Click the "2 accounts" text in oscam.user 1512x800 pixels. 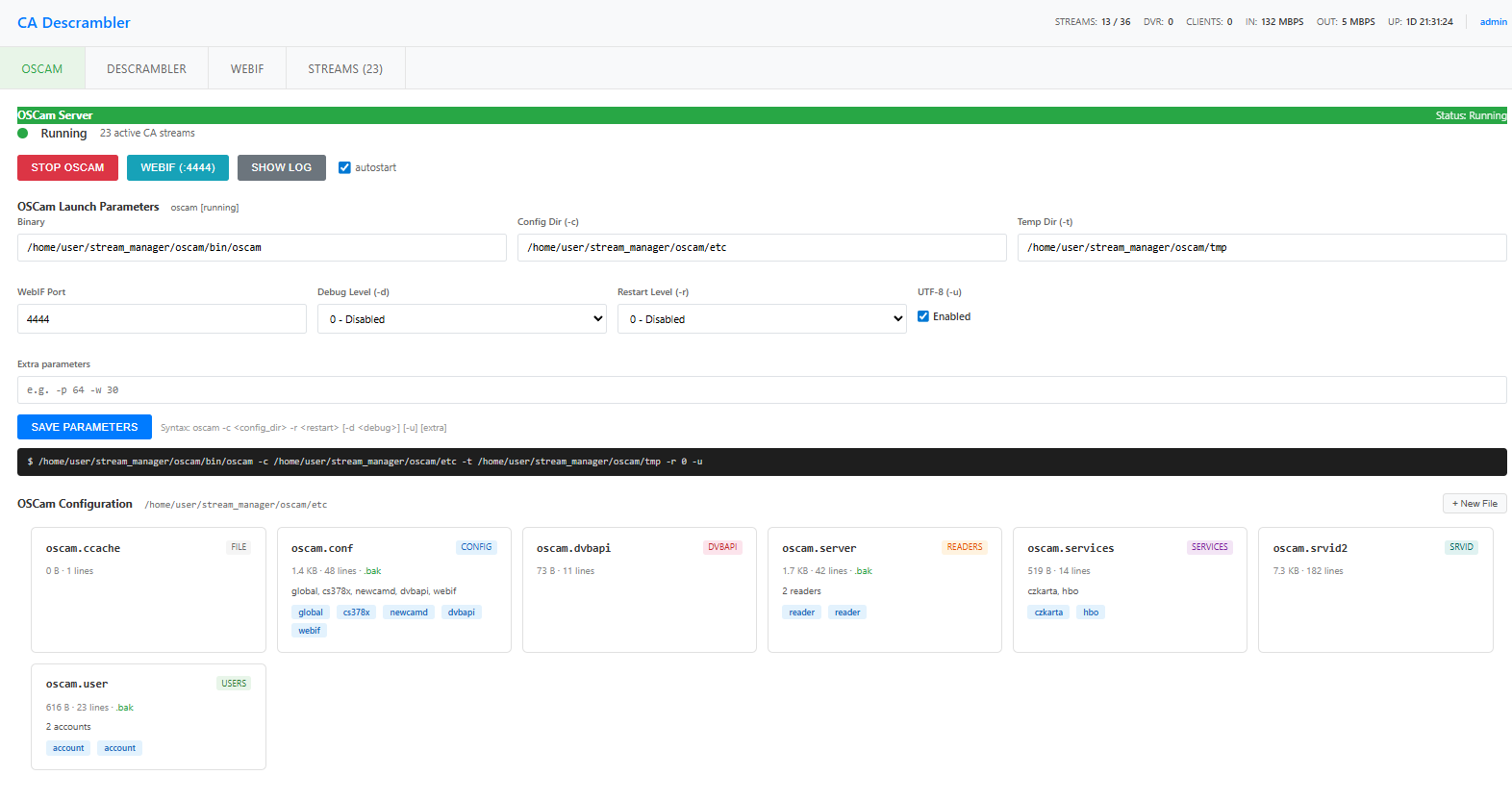pos(68,727)
